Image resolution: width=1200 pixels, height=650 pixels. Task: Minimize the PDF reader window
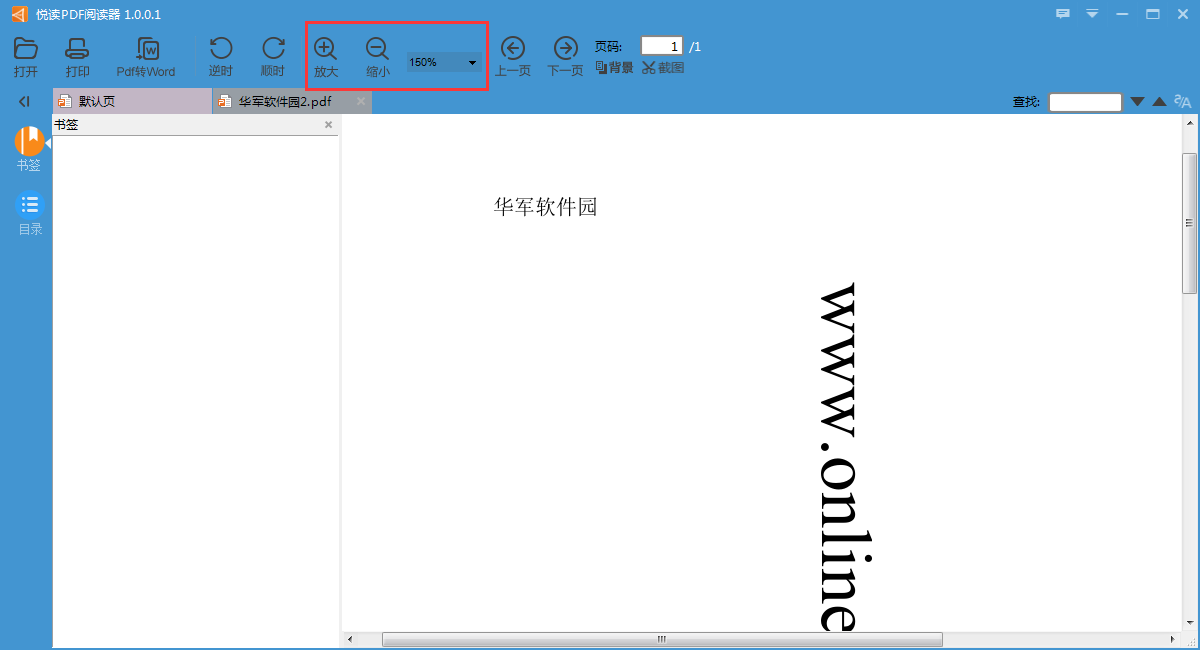(1122, 14)
